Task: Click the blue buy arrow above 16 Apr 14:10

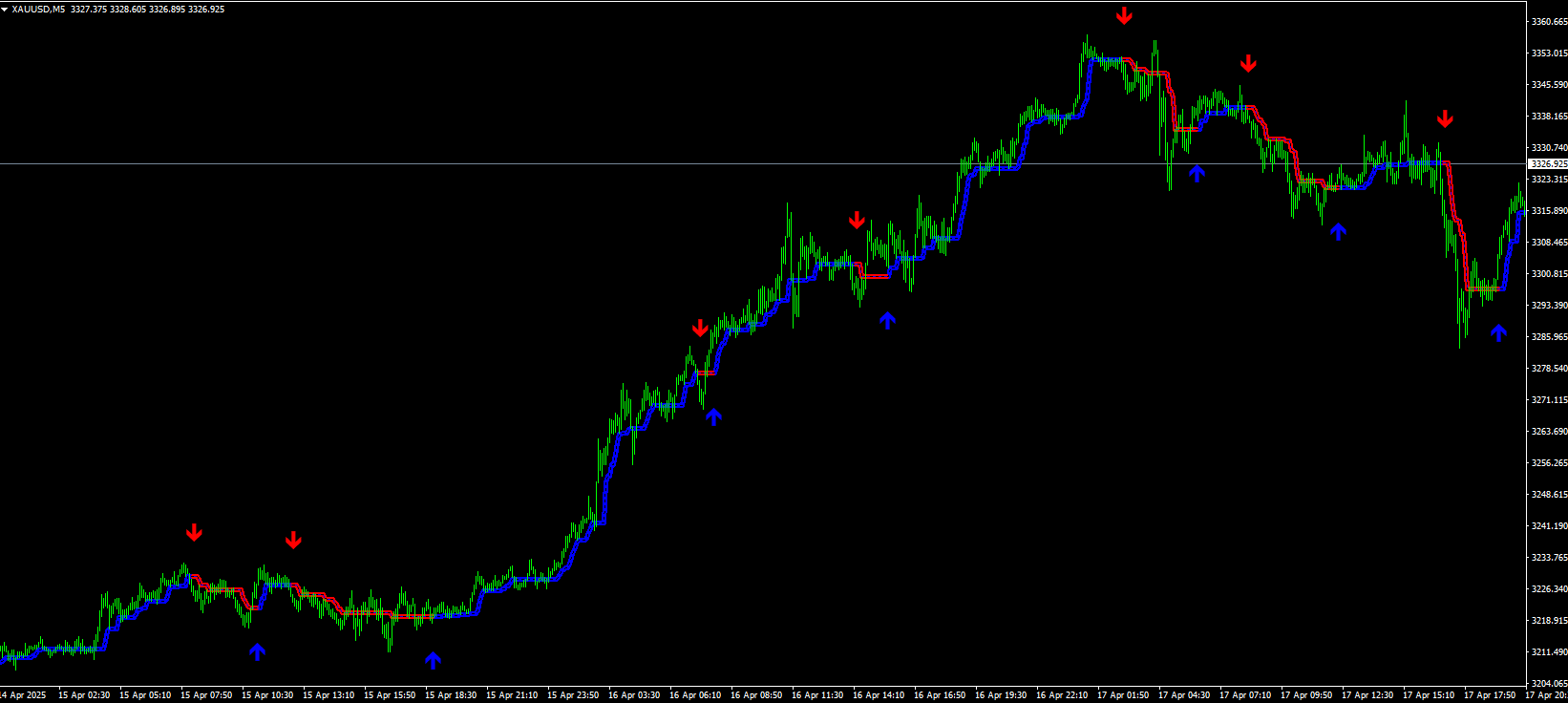Action: click(x=887, y=321)
